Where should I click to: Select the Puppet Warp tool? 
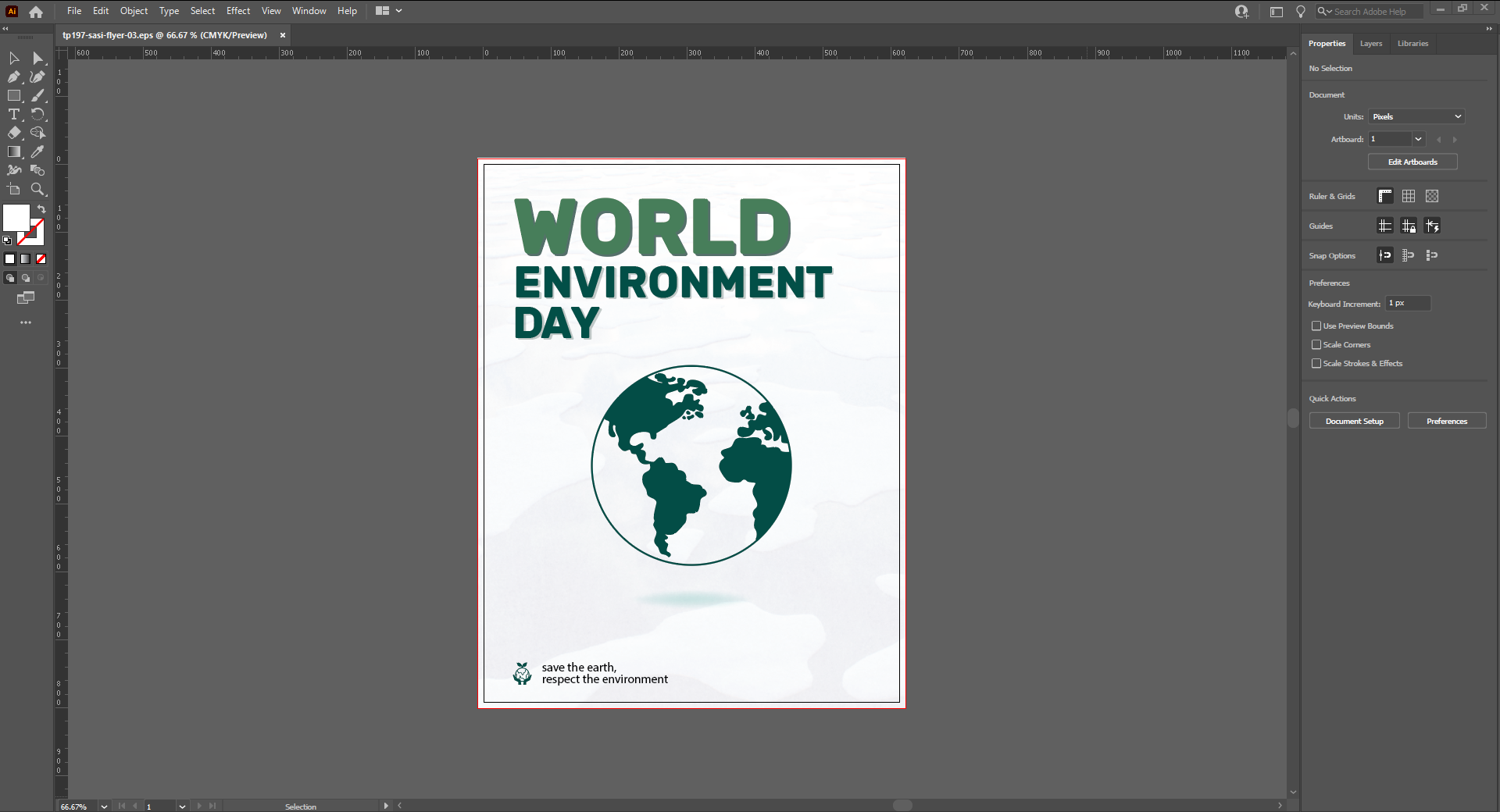(14, 170)
